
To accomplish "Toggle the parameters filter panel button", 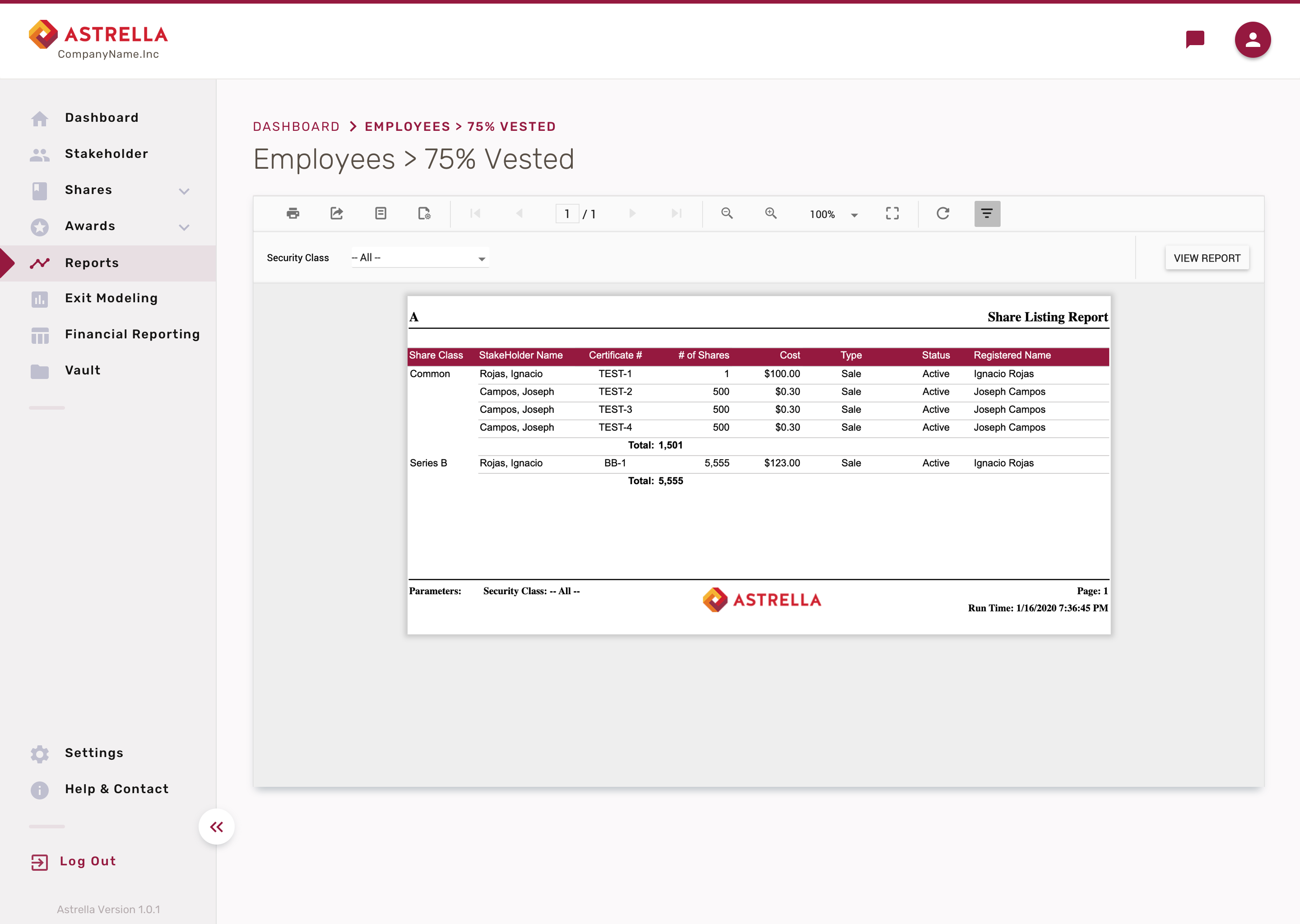I will 987,213.
